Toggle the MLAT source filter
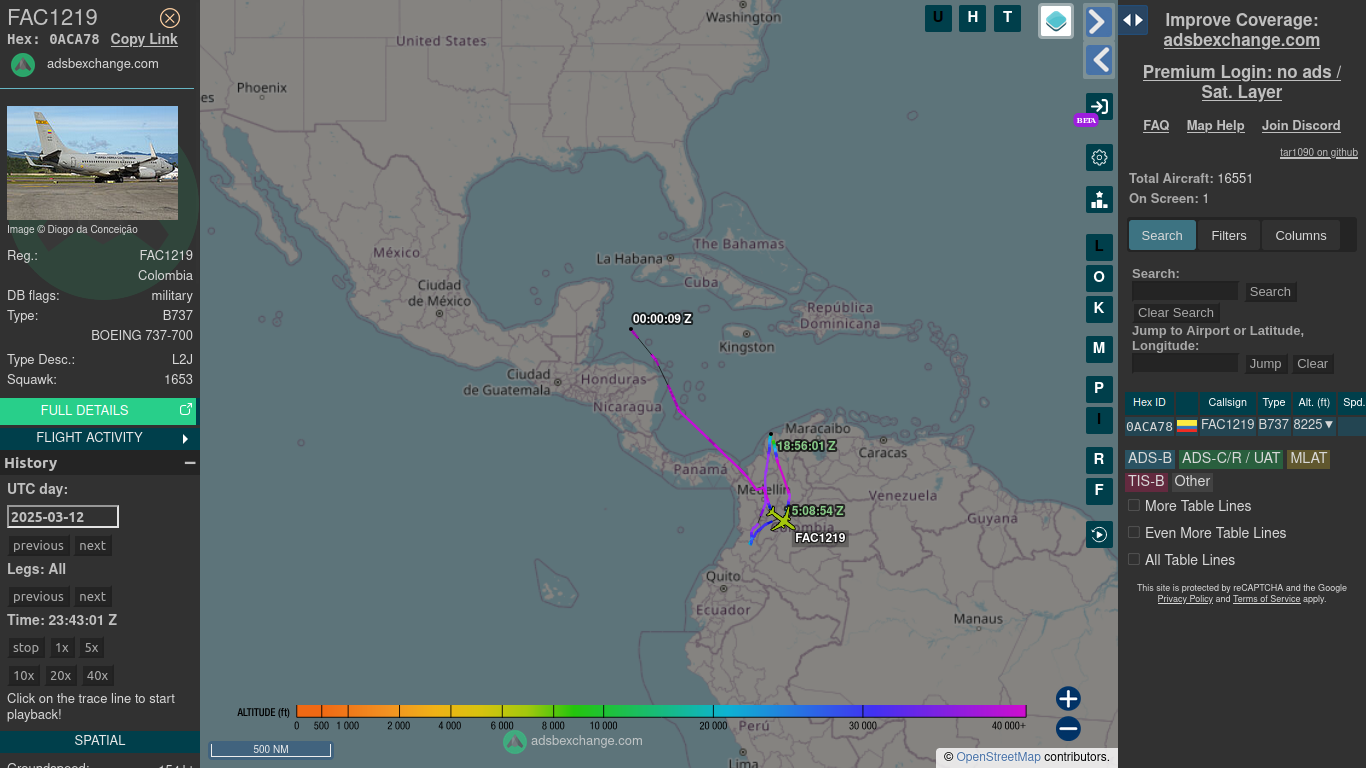Image resolution: width=1366 pixels, height=768 pixels. click(x=1308, y=459)
